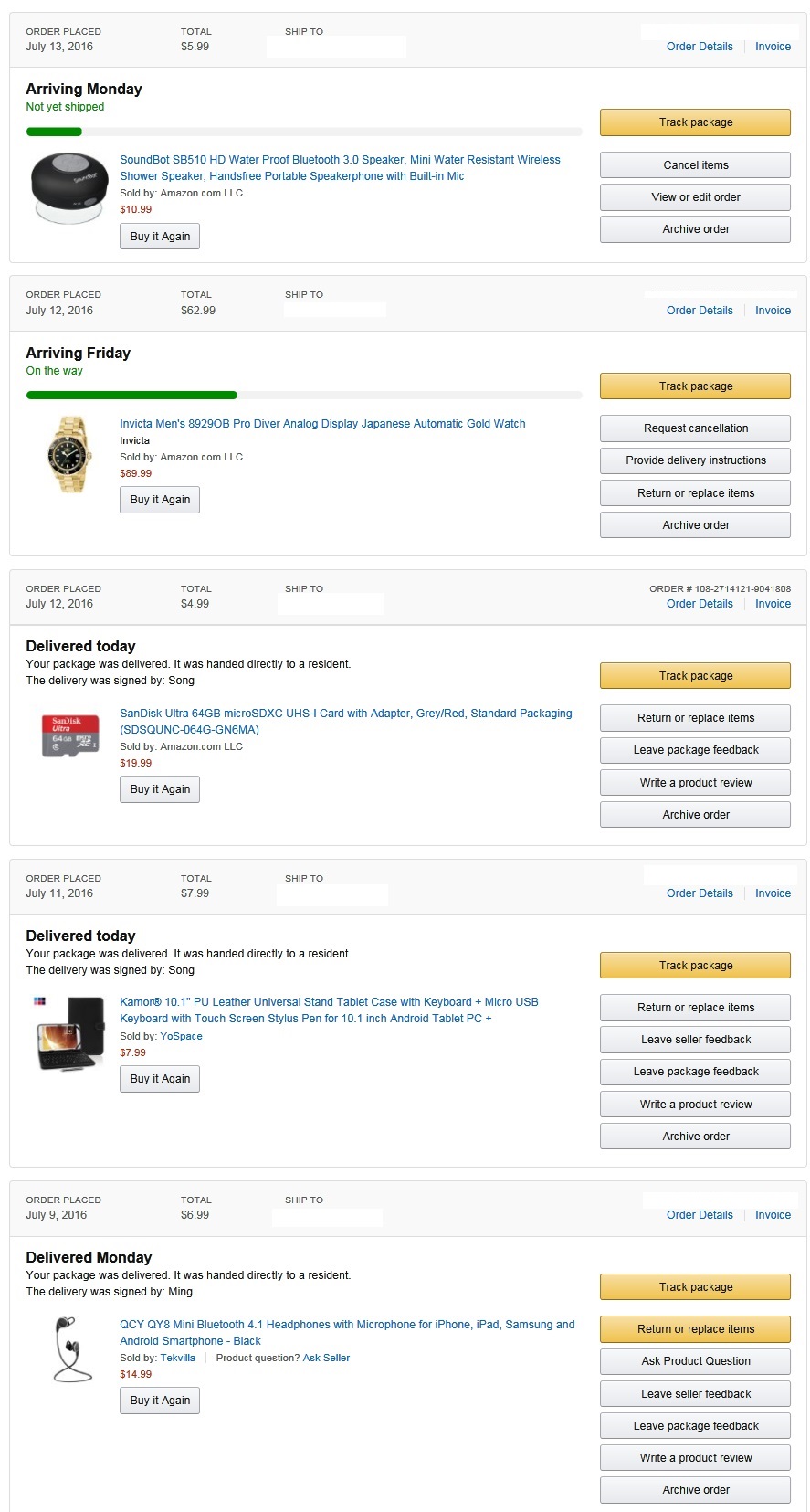The width and height of the screenshot is (810, 1512).
Task: Open the SoundBot SB510 speaker title link
Action: (x=340, y=160)
